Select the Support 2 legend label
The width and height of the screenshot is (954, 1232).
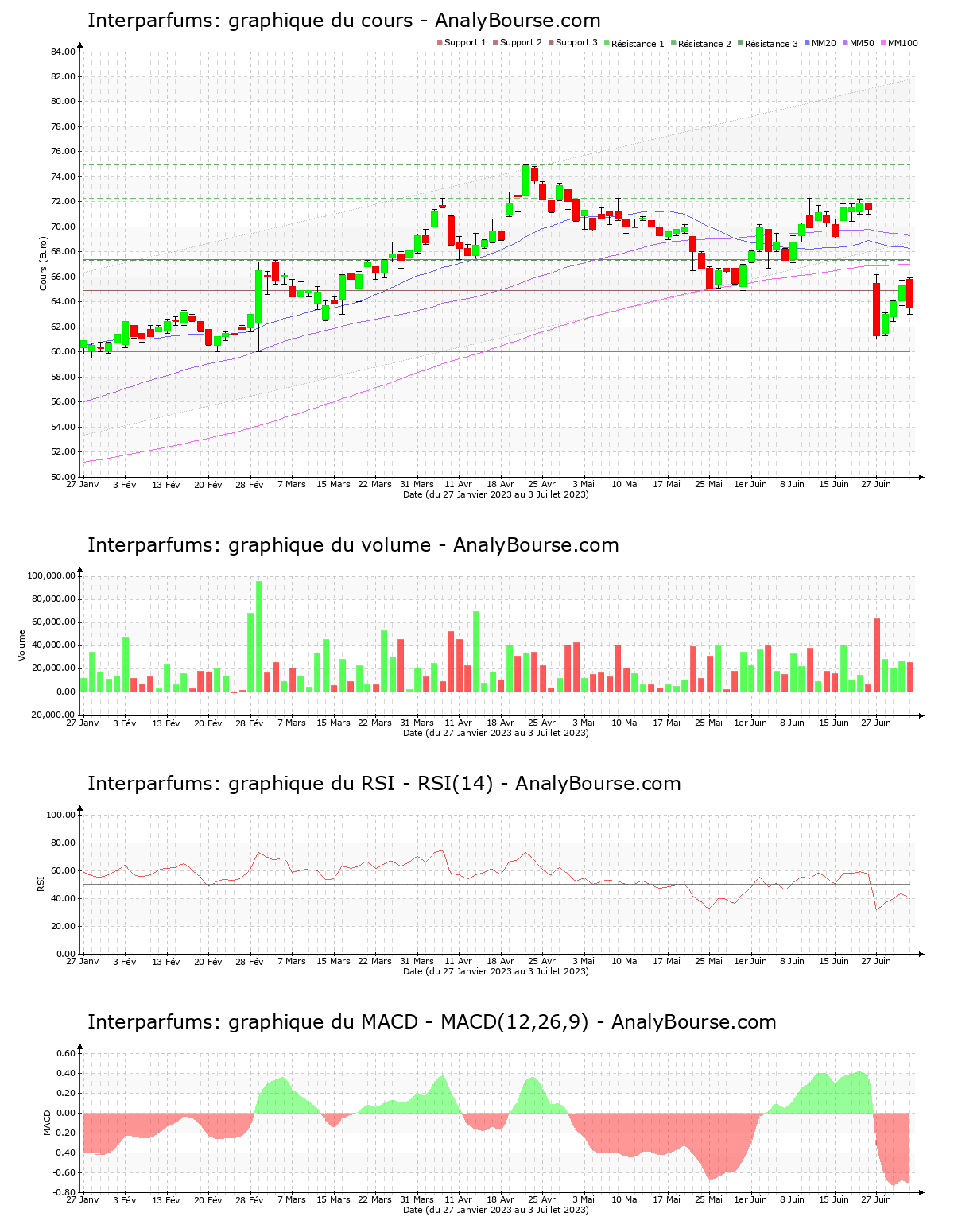[x=521, y=43]
